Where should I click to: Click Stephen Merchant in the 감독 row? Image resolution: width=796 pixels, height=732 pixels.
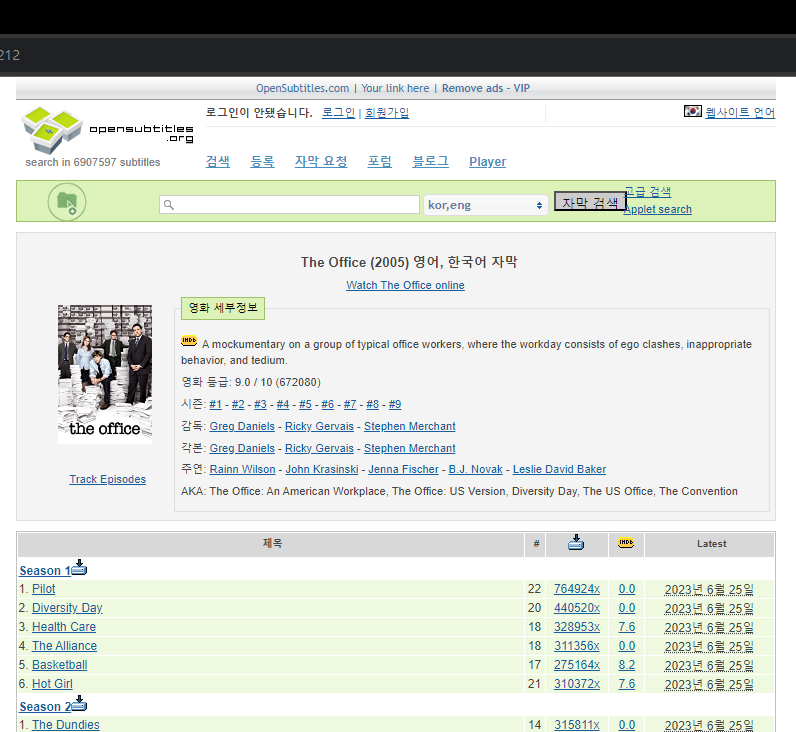410,426
